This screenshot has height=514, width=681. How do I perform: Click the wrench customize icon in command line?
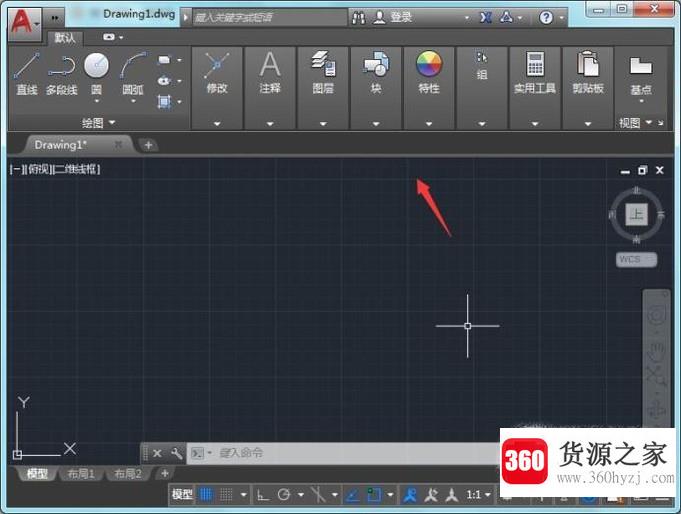[176, 454]
